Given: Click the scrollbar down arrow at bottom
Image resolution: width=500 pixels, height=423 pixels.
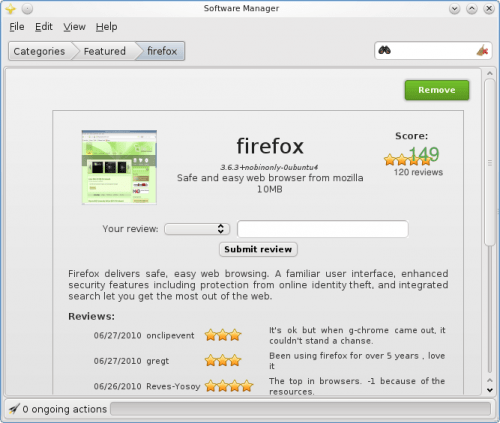Looking at the screenshot, I should coord(490,390).
